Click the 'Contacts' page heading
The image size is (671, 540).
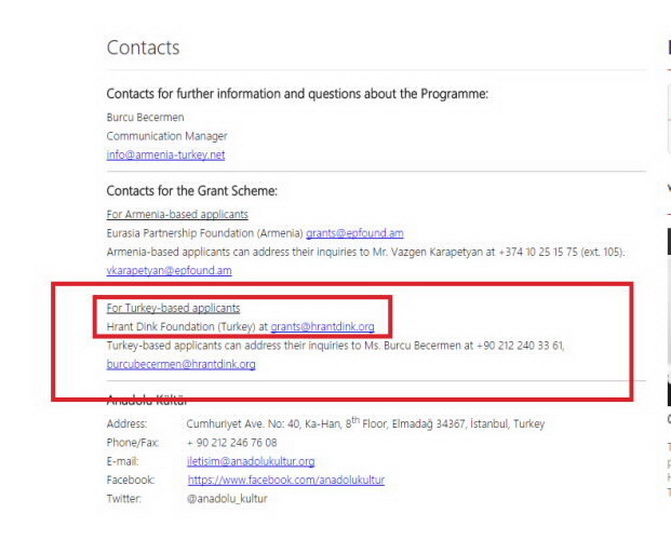pyautogui.click(x=143, y=47)
